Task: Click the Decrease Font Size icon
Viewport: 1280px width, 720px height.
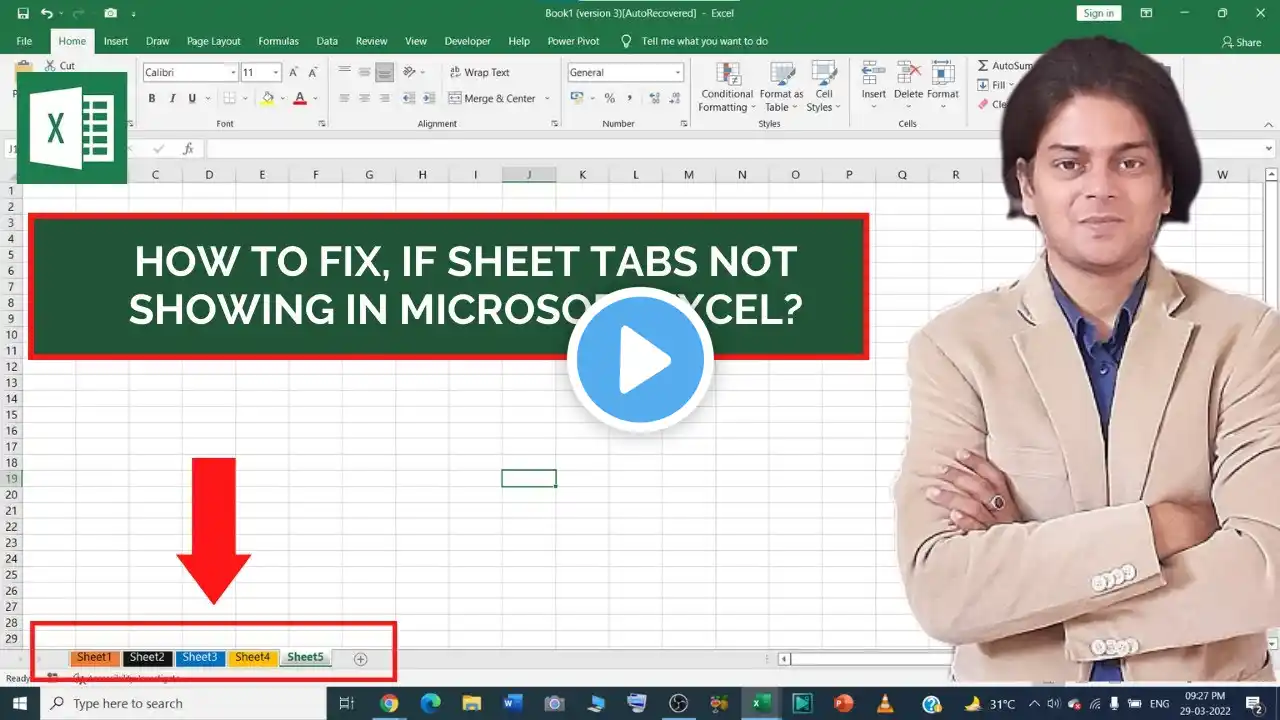Action: click(313, 72)
